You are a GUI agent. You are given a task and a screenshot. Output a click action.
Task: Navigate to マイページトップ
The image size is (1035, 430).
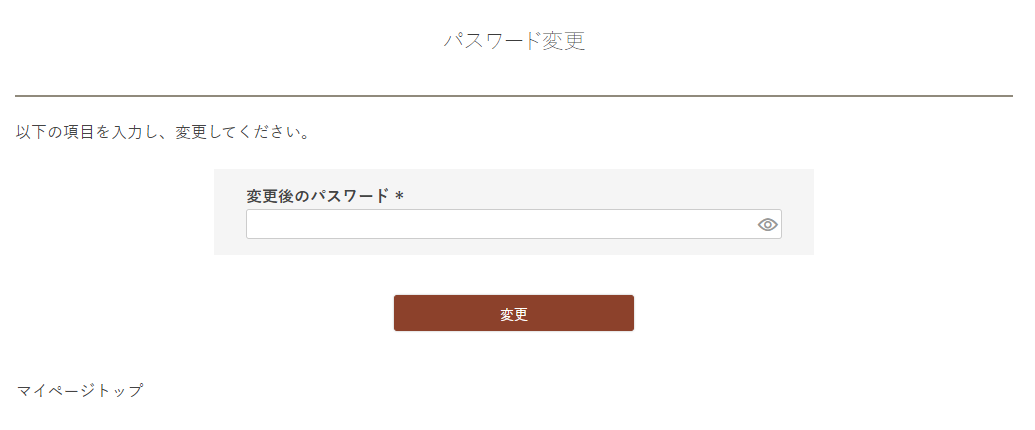point(80,391)
